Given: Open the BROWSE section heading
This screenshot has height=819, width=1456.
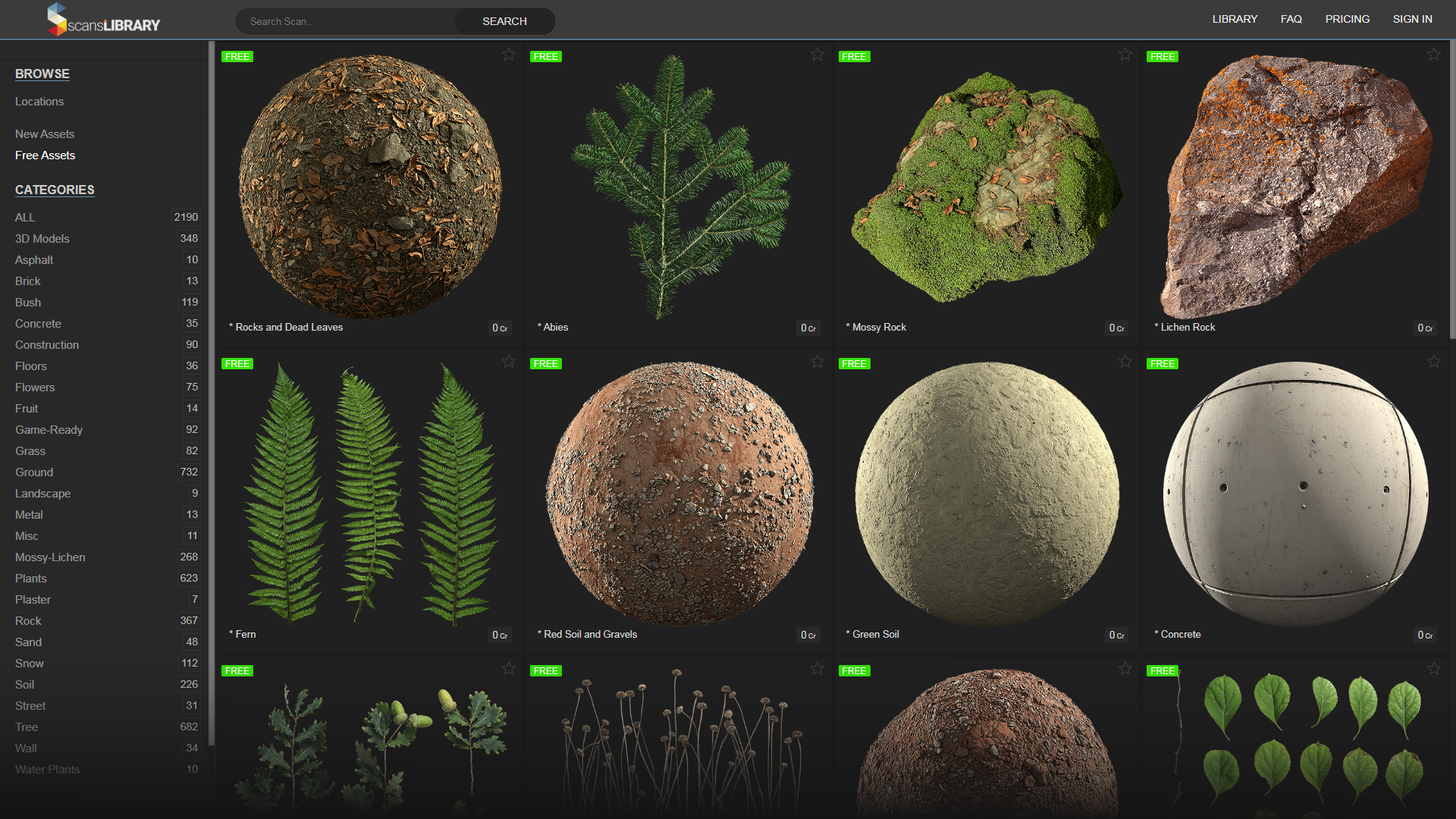Looking at the screenshot, I should pyautogui.click(x=42, y=74).
